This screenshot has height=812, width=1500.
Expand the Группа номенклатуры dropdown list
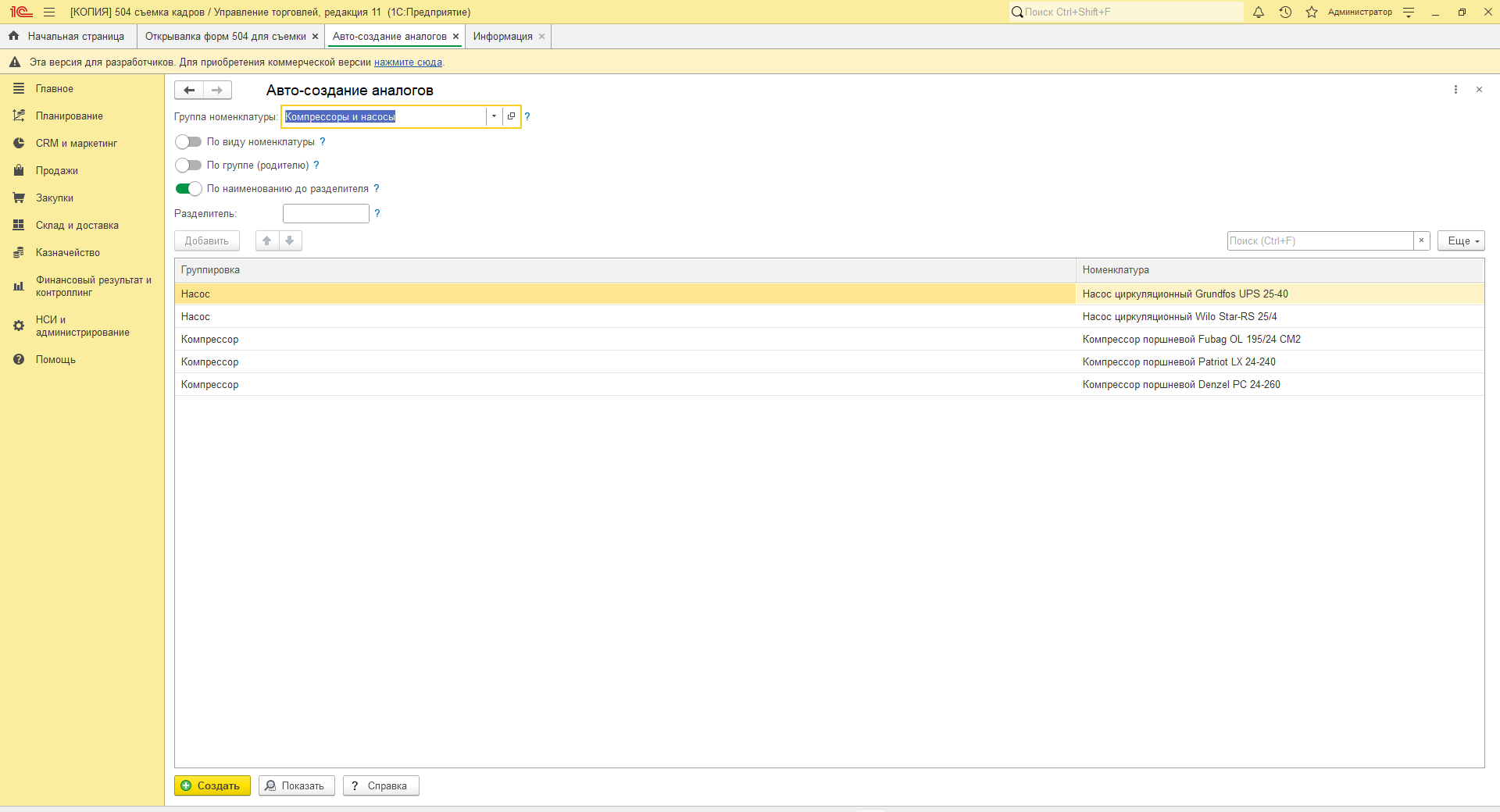coord(494,116)
